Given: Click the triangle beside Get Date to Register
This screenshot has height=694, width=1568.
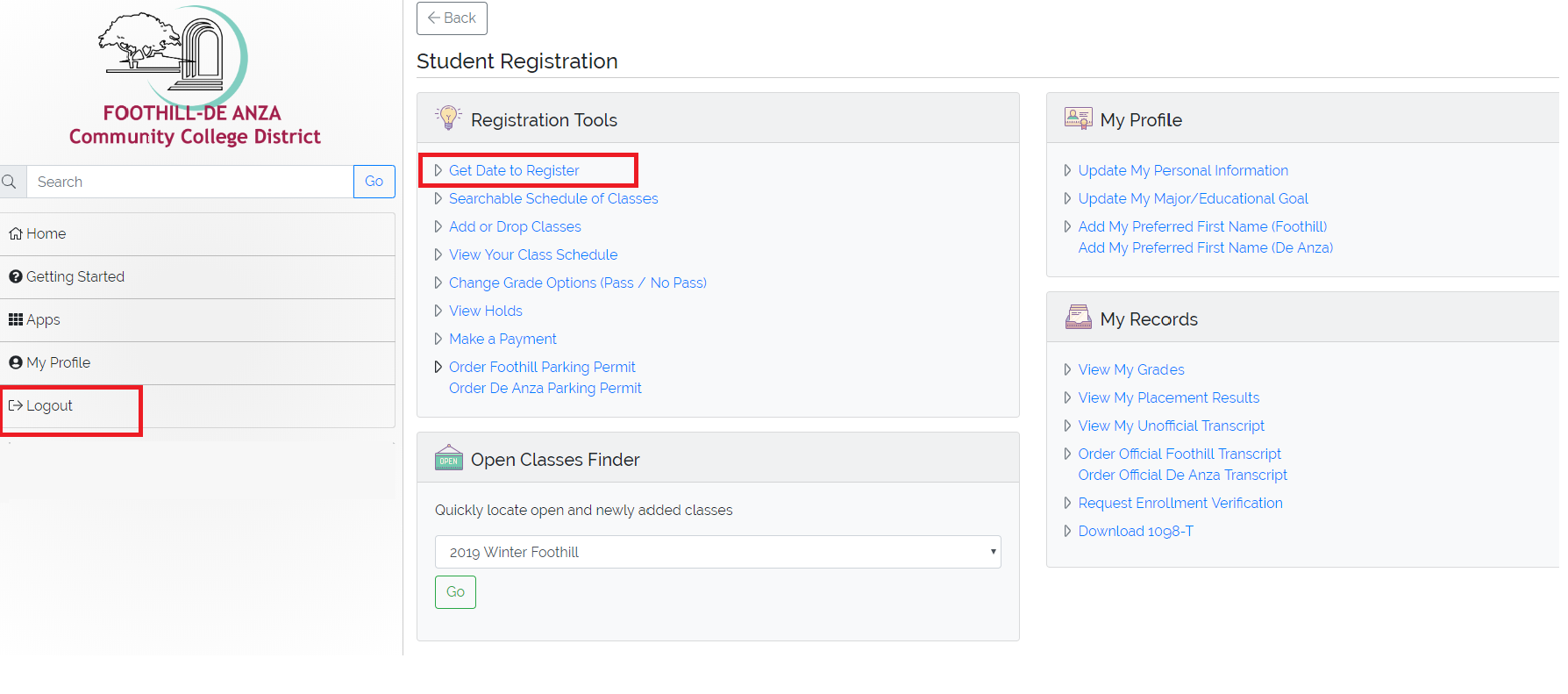Looking at the screenshot, I should tap(438, 170).
